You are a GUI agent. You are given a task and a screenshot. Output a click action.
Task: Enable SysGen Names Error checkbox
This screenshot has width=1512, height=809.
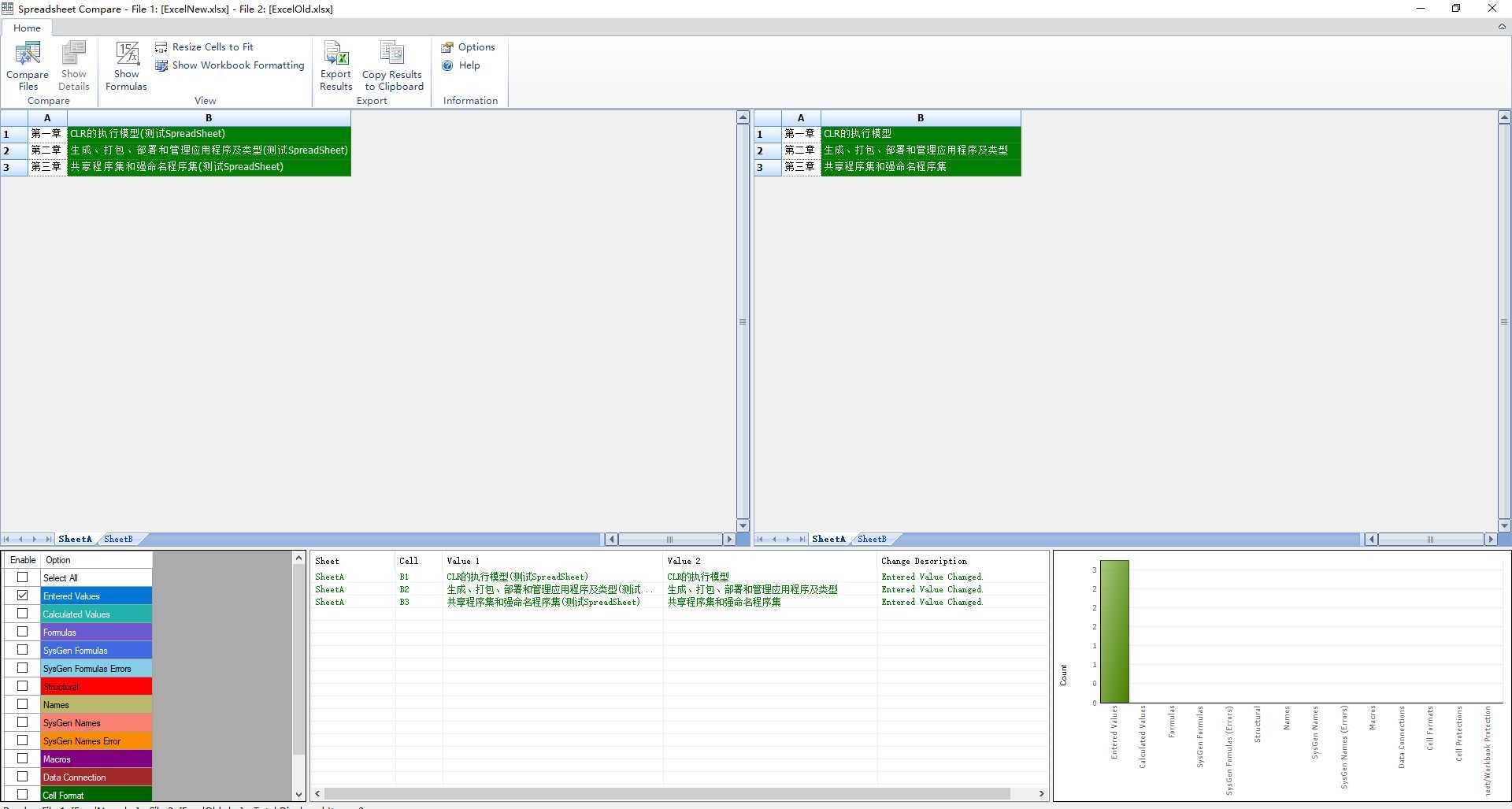click(x=22, y=740)
